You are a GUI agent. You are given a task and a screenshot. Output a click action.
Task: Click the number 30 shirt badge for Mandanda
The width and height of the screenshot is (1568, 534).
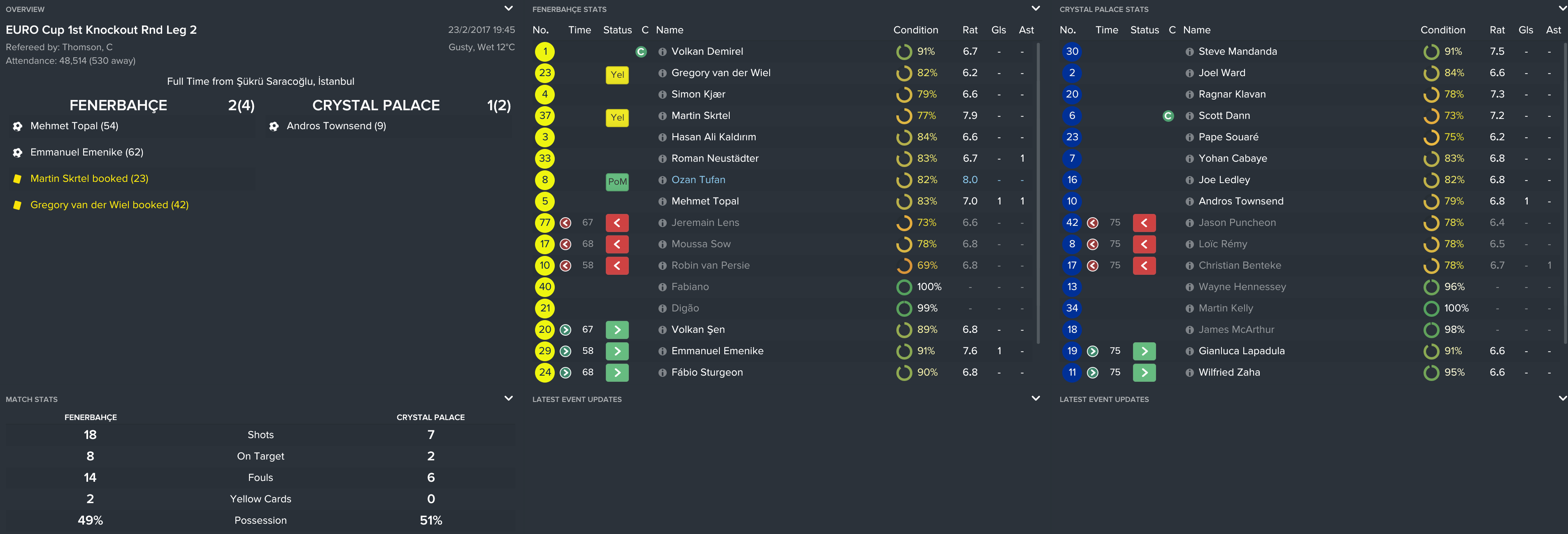point(1071,52)
